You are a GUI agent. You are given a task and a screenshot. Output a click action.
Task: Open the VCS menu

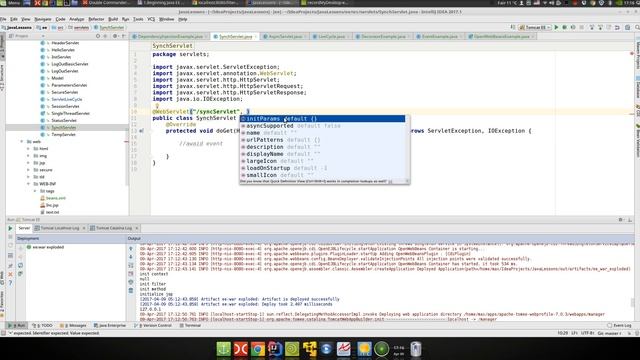[x=151, y=19]
